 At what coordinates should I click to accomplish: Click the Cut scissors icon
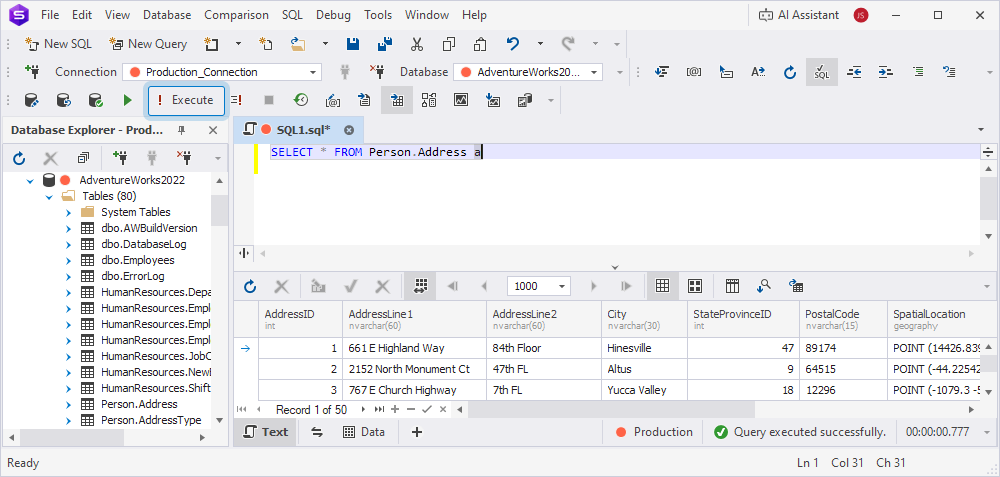pos(417,44)
